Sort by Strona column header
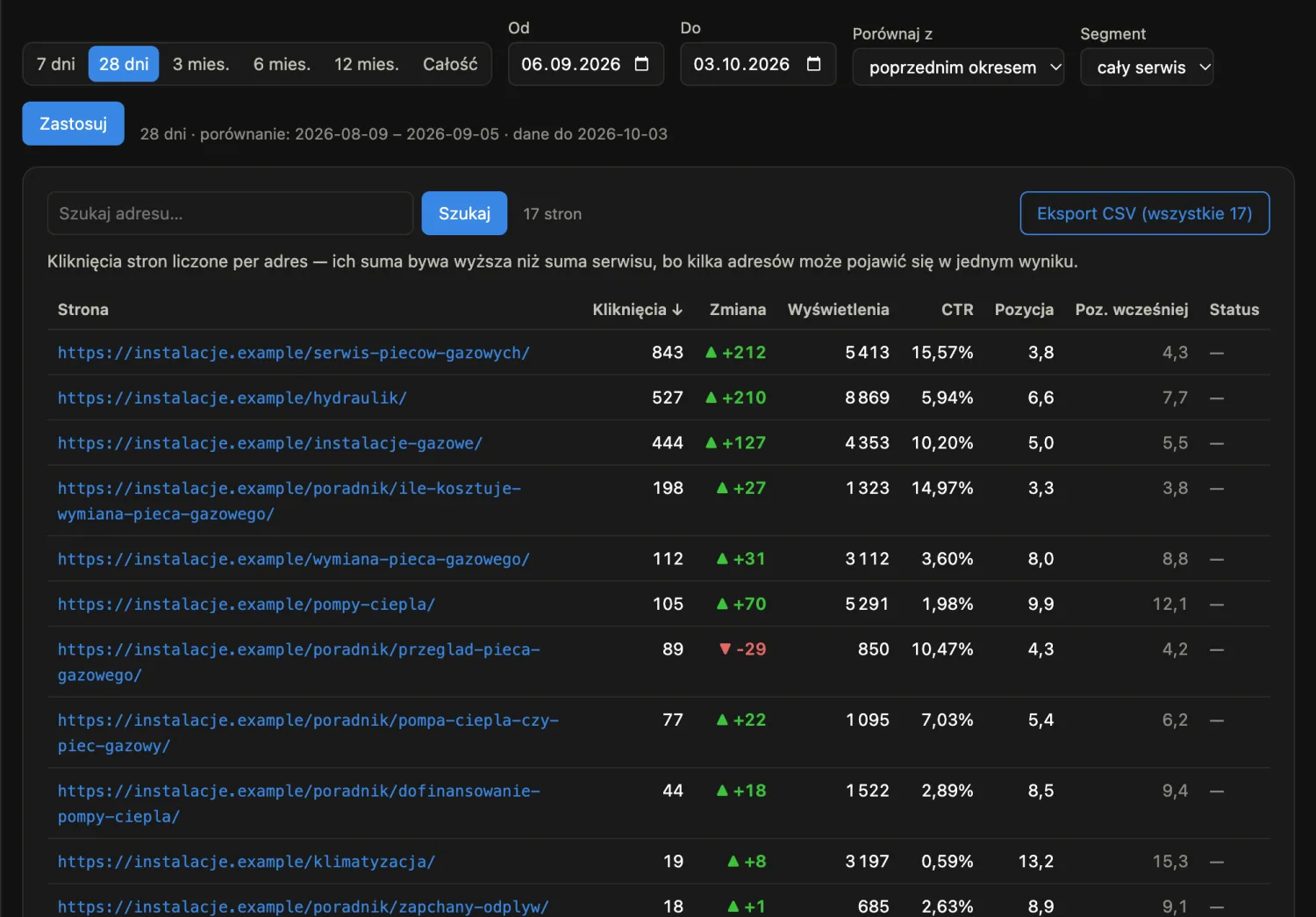The height and width of the screenshot is (917, 1316). (83, 310)
